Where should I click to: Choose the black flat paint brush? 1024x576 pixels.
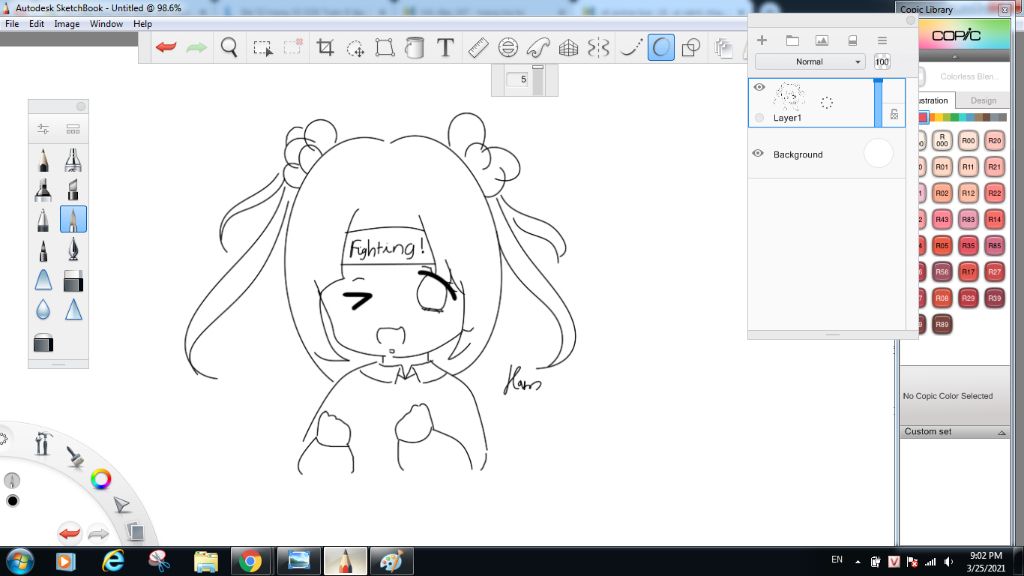(73, 280)
